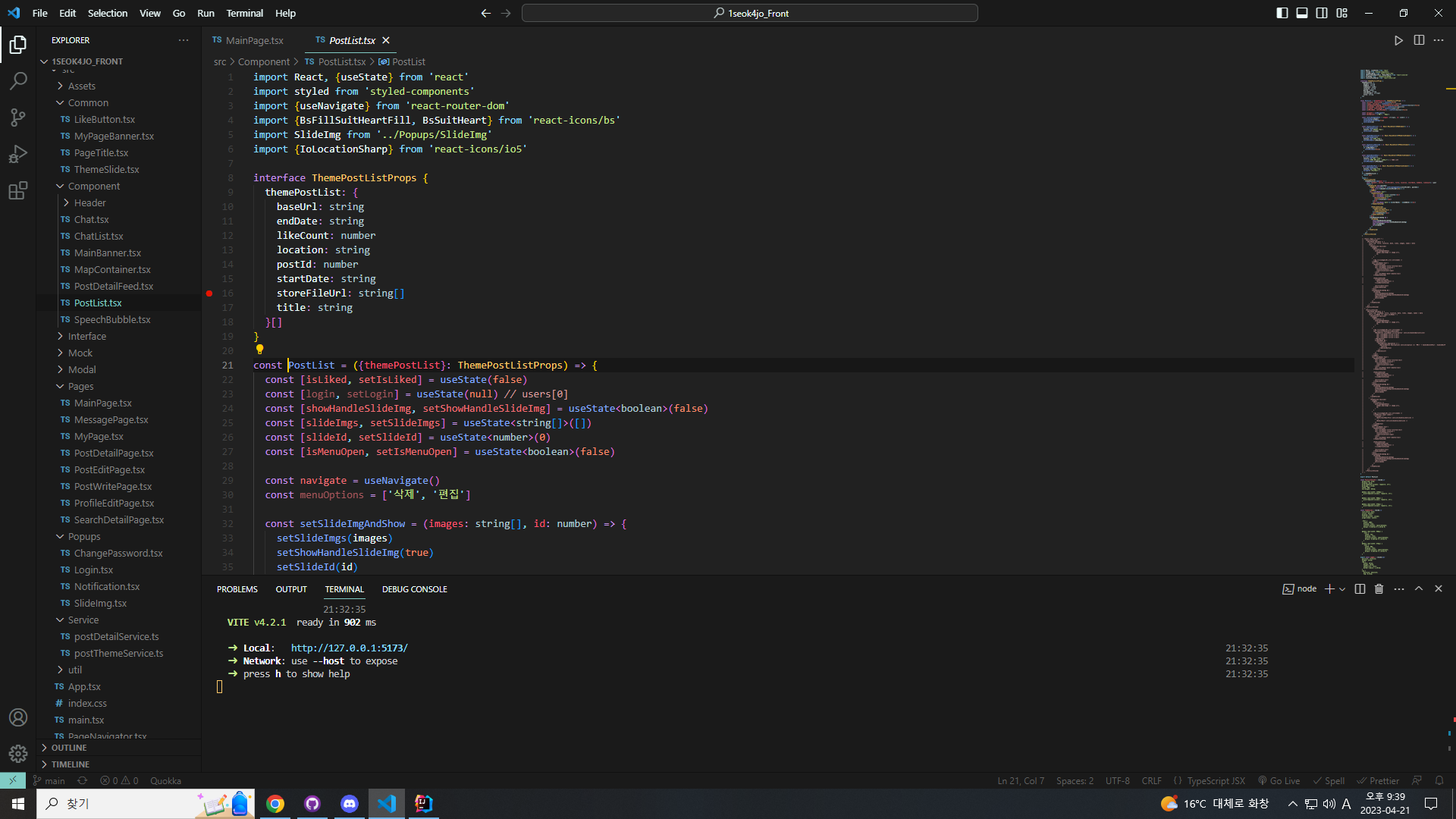Open the Terminal menu
Viewport: 1456px width, 819px height.
click(244, 13)
